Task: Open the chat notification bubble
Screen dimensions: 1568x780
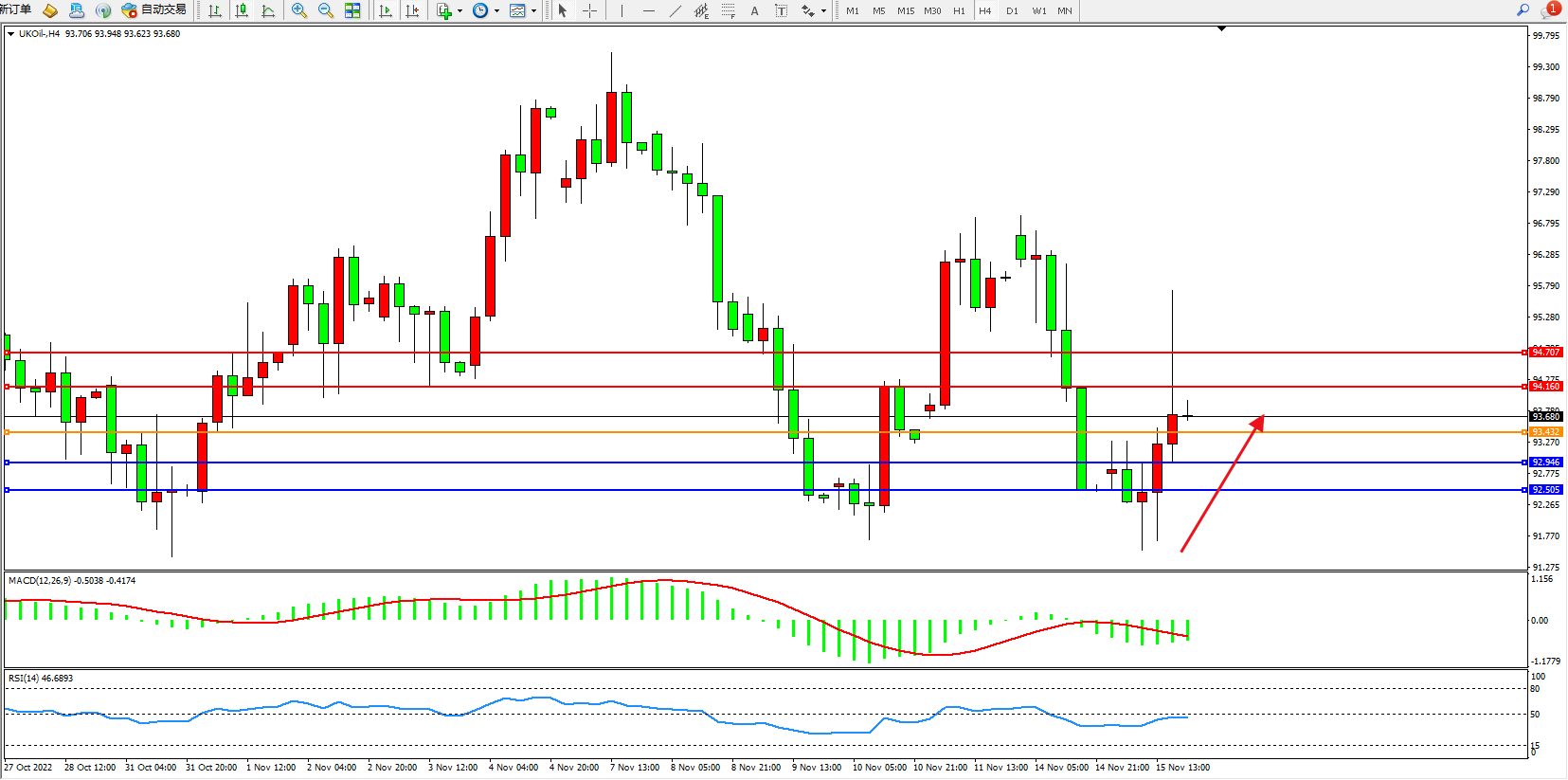Action: (x=1550, y=10)
